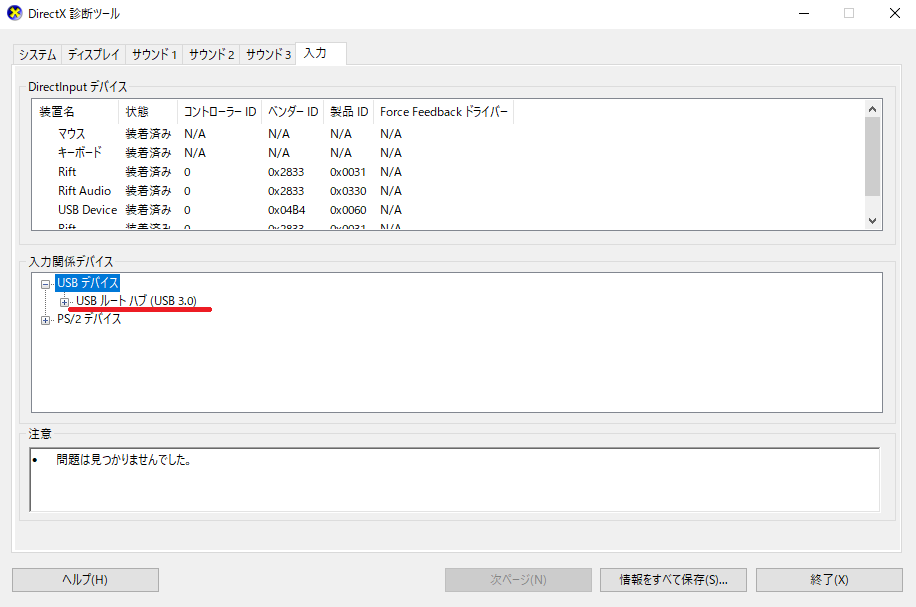Switch to the システム tab

(37, 54)
